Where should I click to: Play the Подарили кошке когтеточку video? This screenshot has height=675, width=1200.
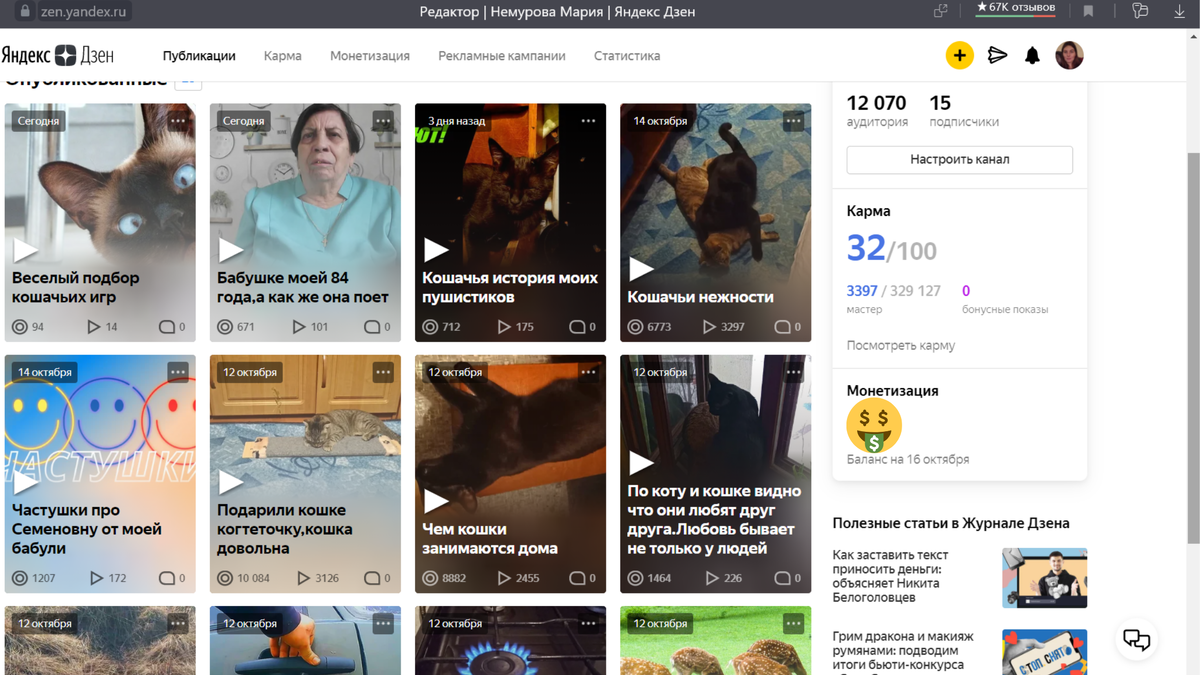[x=230, y=482]
